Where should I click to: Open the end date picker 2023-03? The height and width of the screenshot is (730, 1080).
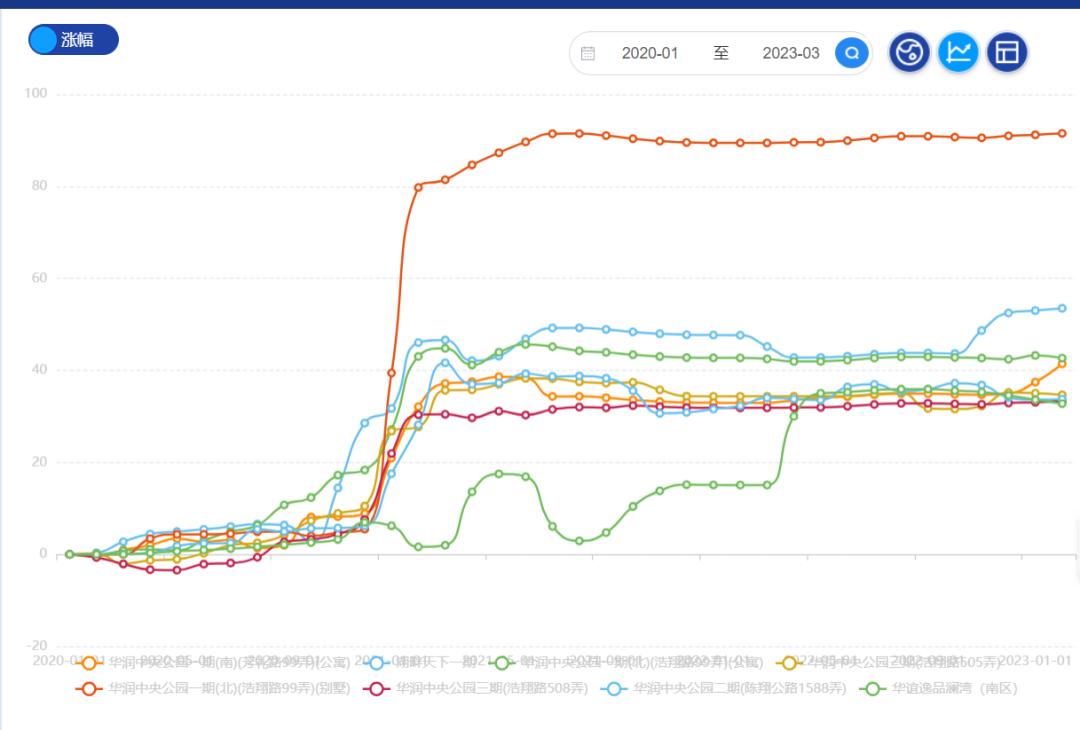(x=791, y=53)
